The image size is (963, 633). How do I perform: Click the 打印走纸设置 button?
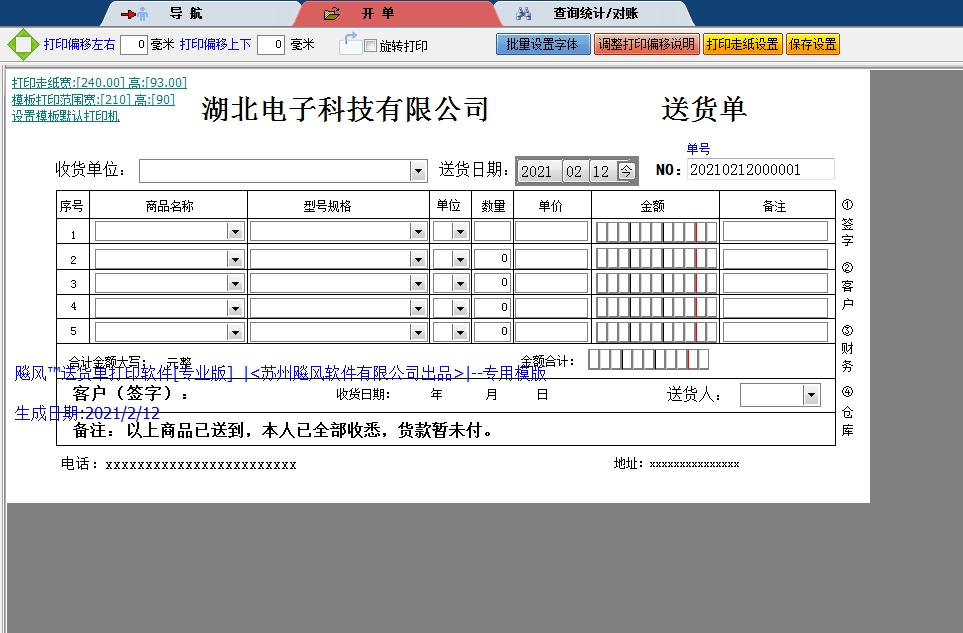pos(742,44)
